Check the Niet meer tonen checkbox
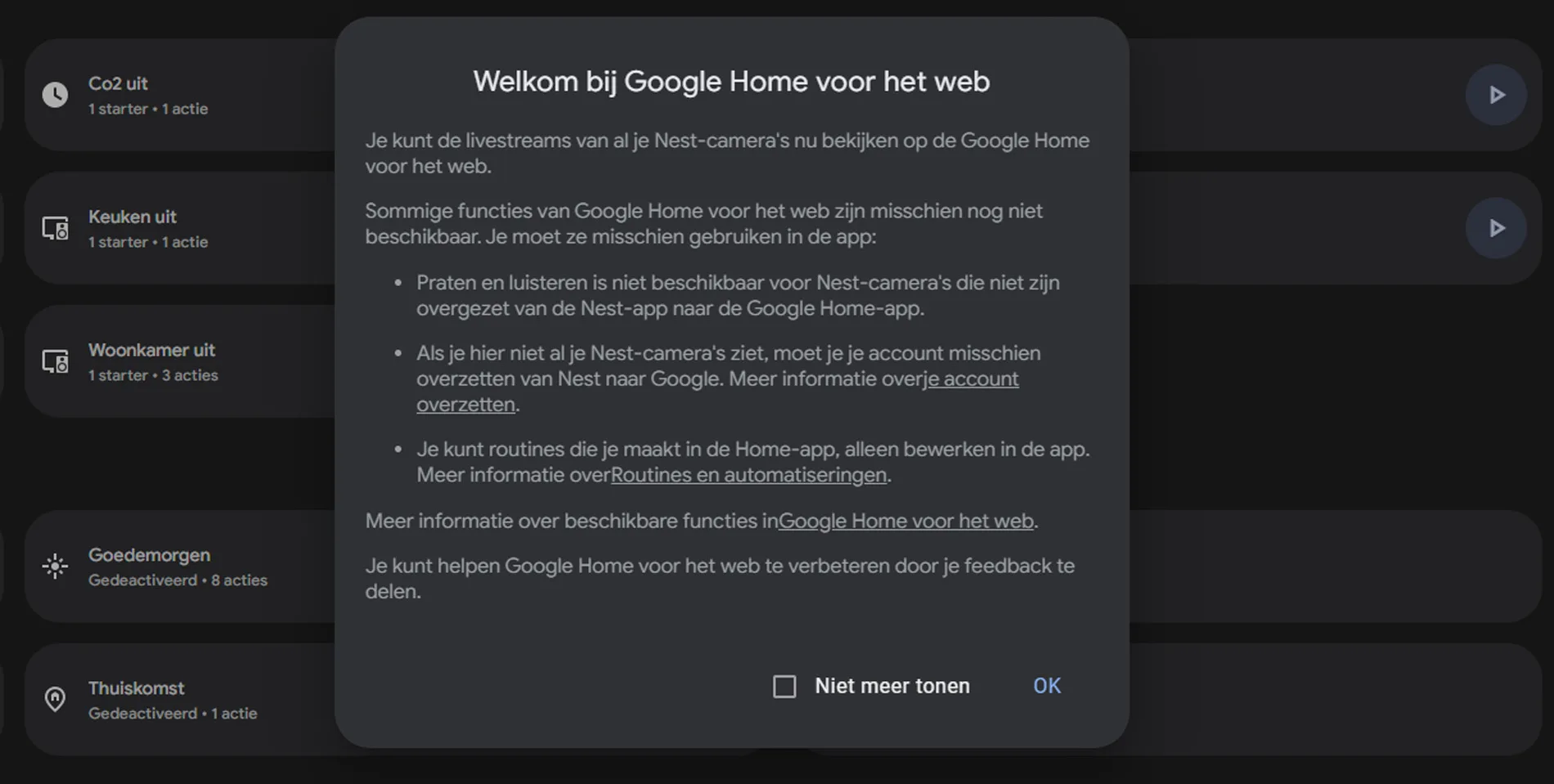Screen dimensions: 1554x784 [784, 686]
